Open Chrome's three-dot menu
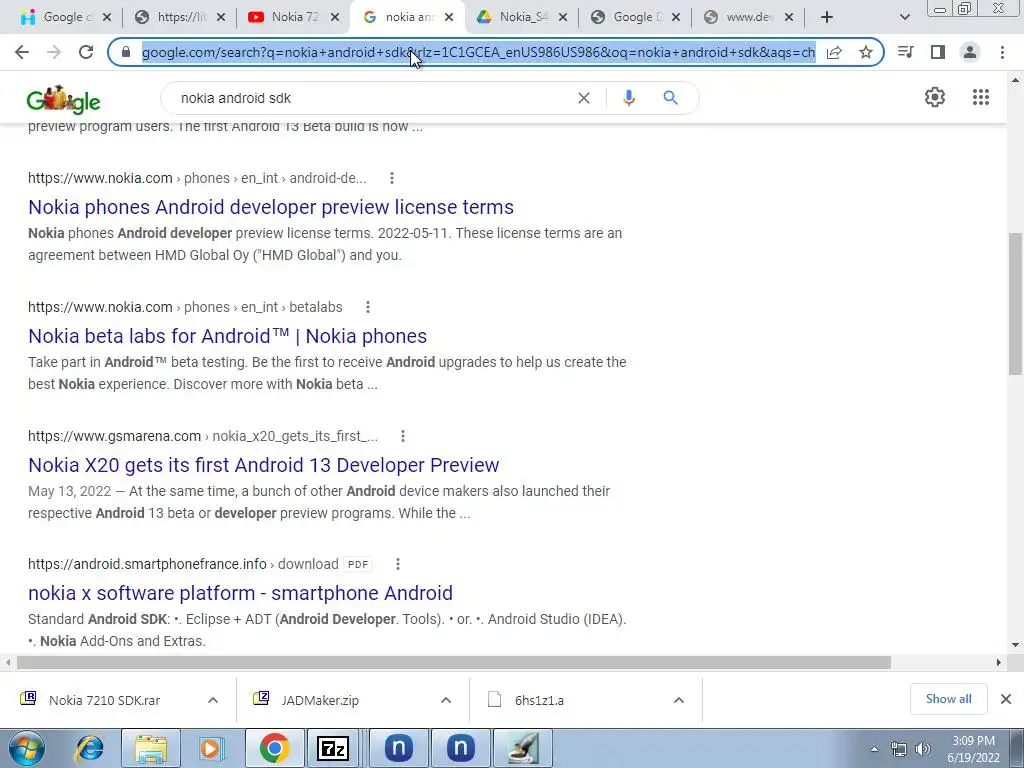The image size is (1024, 768). [x=1002, y=52]
